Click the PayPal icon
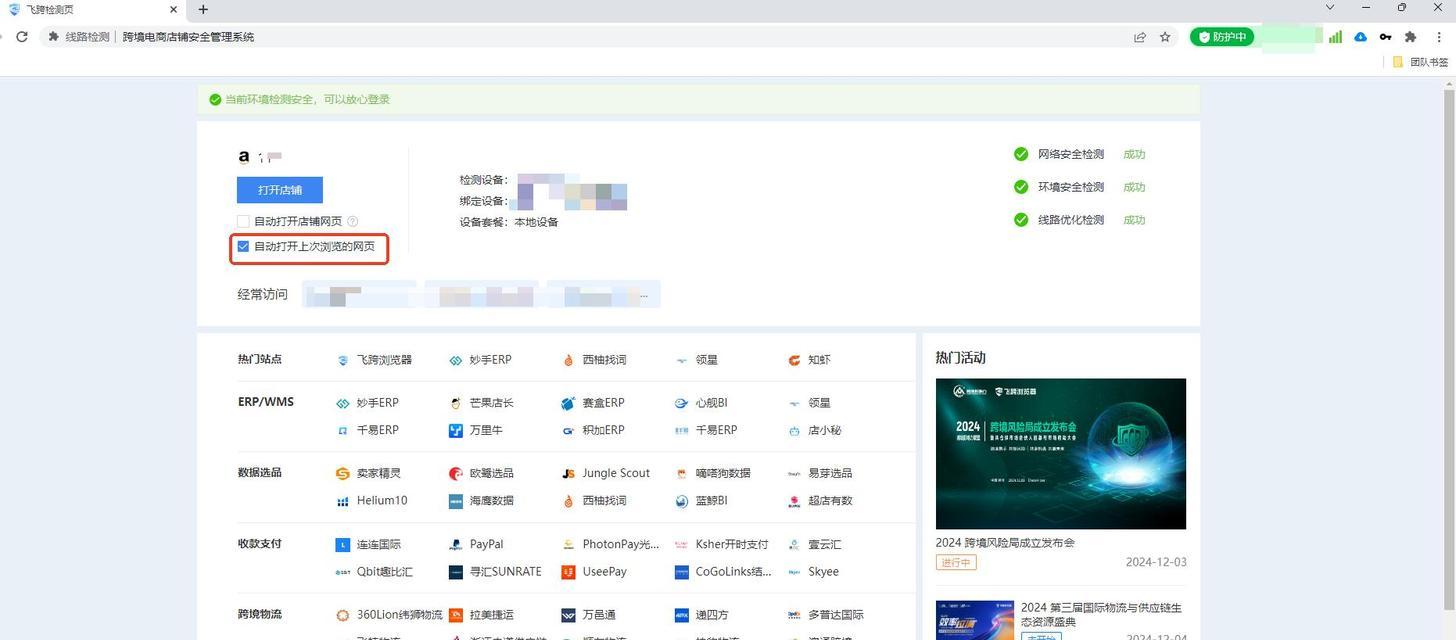The image size is (1456, 640). tap(456, 545)
